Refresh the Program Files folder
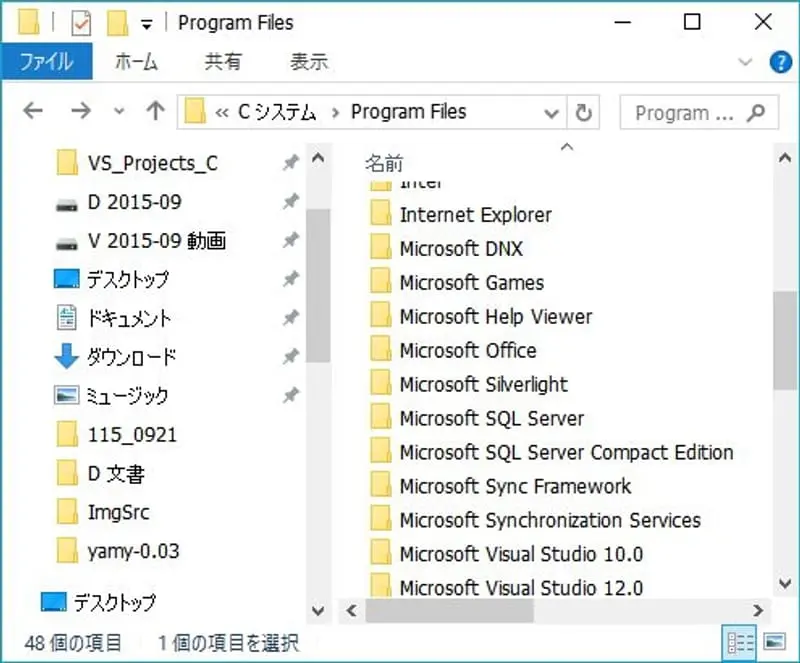800x663 pixels. [583, 112]
